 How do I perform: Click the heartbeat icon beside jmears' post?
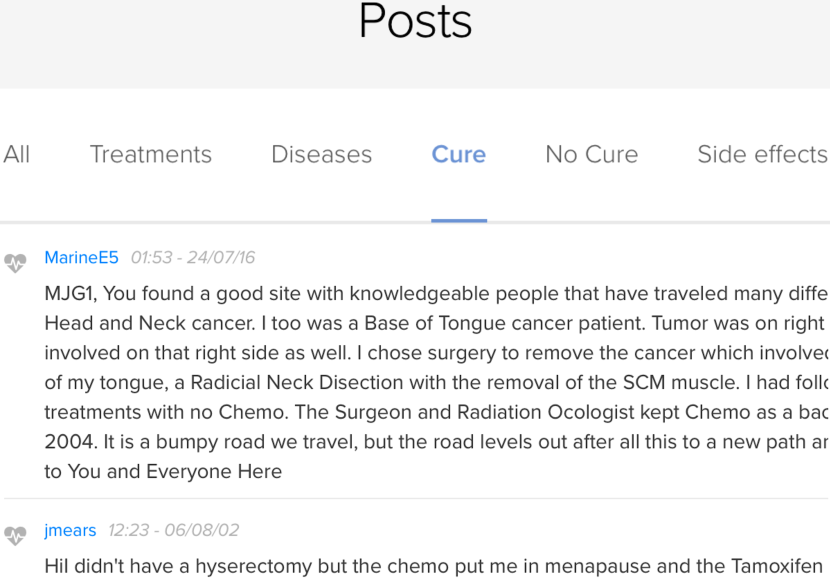(x=15, y=536)
